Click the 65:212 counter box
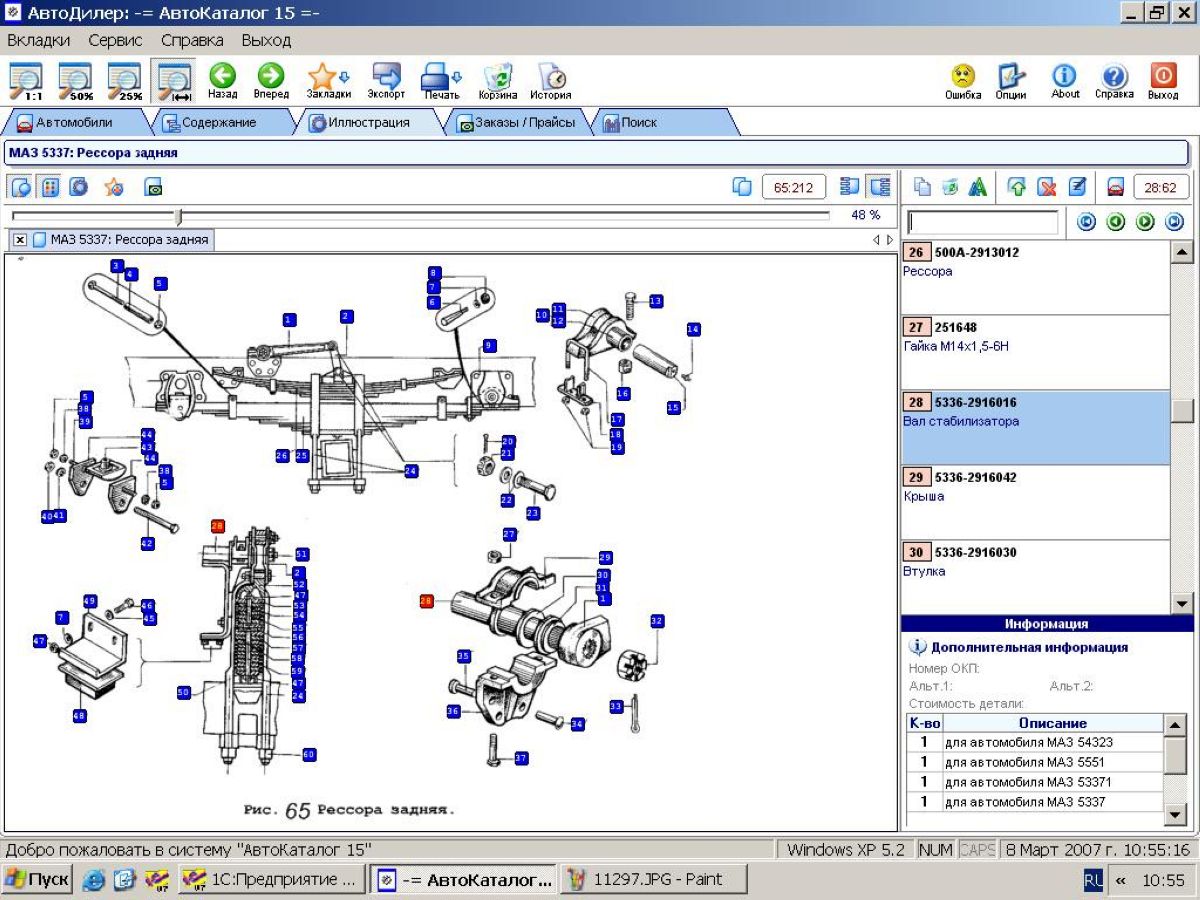Screen dimensions: 1200x900 point(793,187)
